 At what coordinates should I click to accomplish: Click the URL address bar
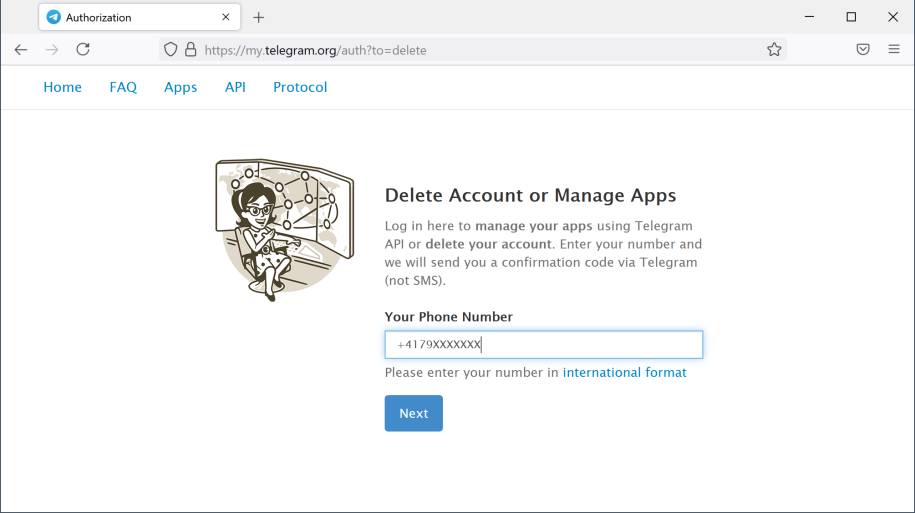473,50
